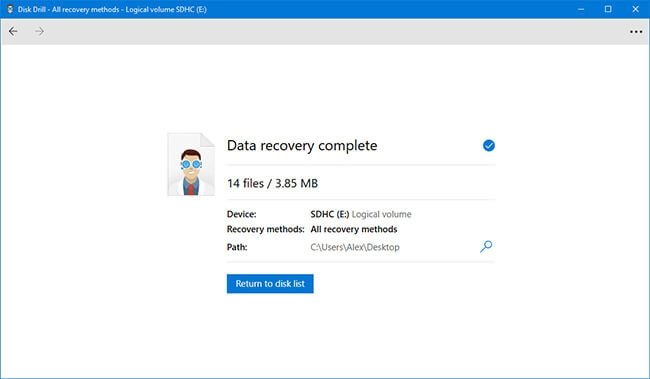Click the 'Device:' field label
The height and width of the screenshot is (379, 650).
(241, 214)
